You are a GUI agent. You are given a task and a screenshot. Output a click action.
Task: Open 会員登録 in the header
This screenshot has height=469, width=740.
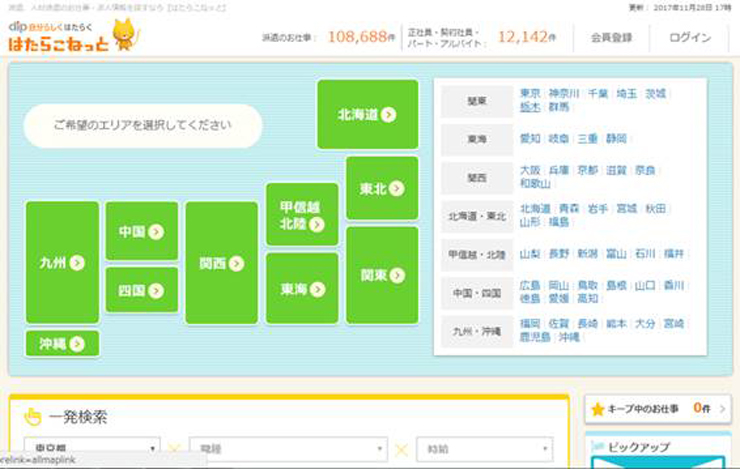[611, 38]
